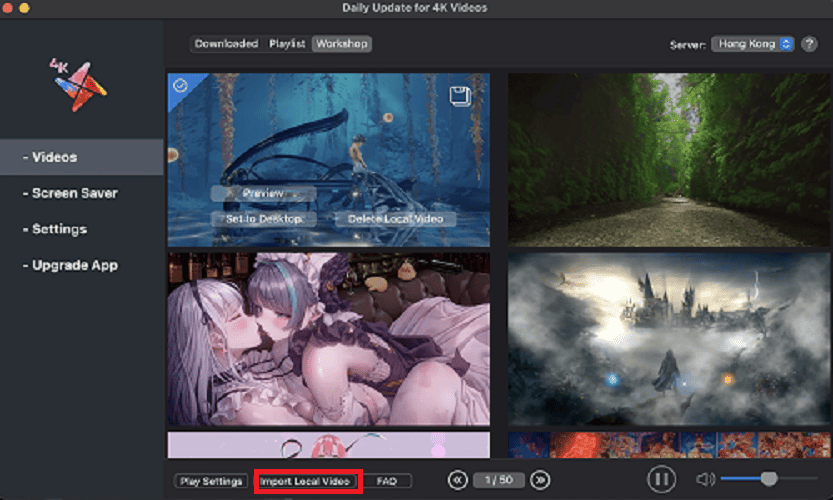Mute the sound with the speaker icon
This screenshot has width=833, height=500.
pyautogui.click(x=704, y=480)
